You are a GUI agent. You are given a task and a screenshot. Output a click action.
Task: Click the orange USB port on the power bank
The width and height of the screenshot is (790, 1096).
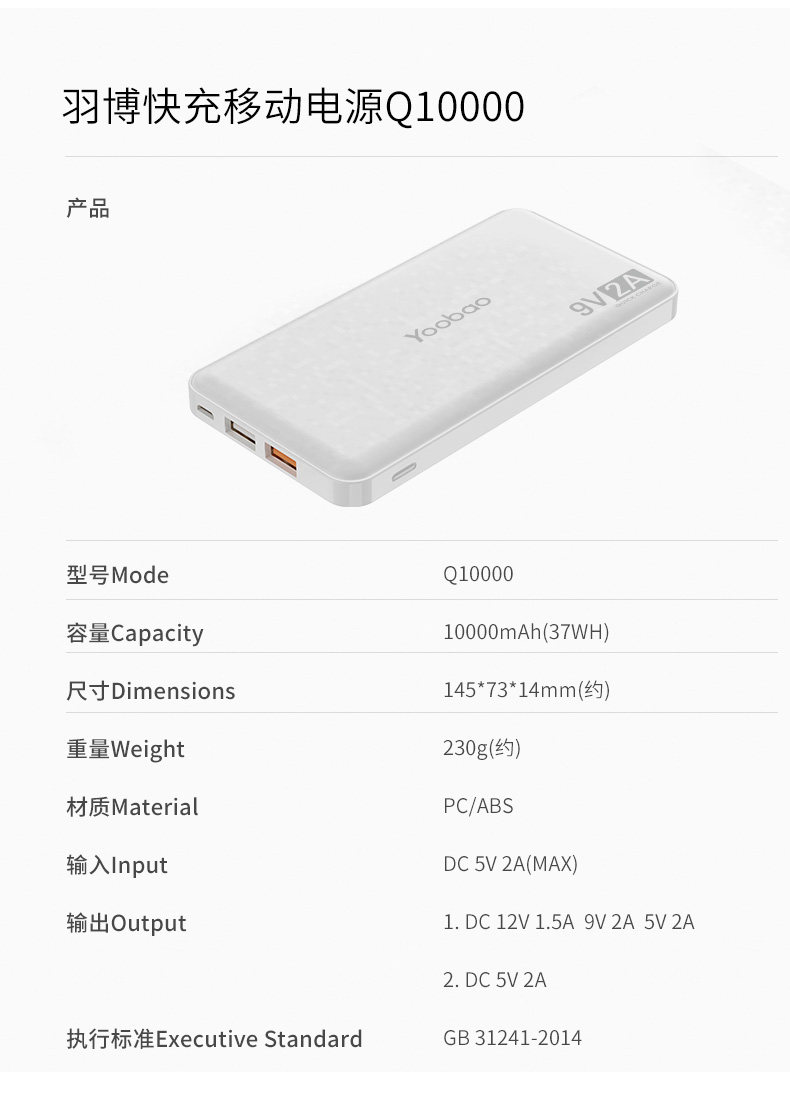click(x=281, y=461)
